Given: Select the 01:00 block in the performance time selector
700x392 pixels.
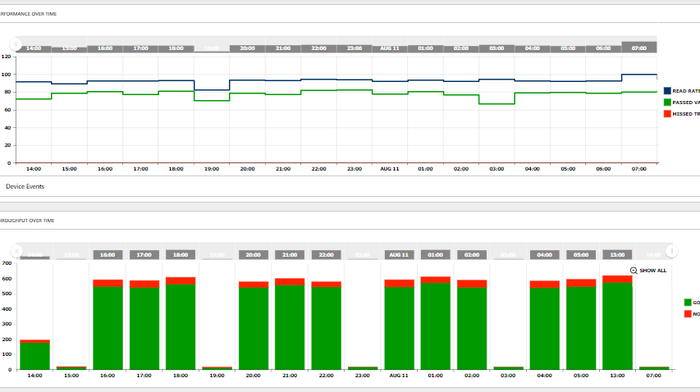Looking at the screenshot, I should [425, 49].
